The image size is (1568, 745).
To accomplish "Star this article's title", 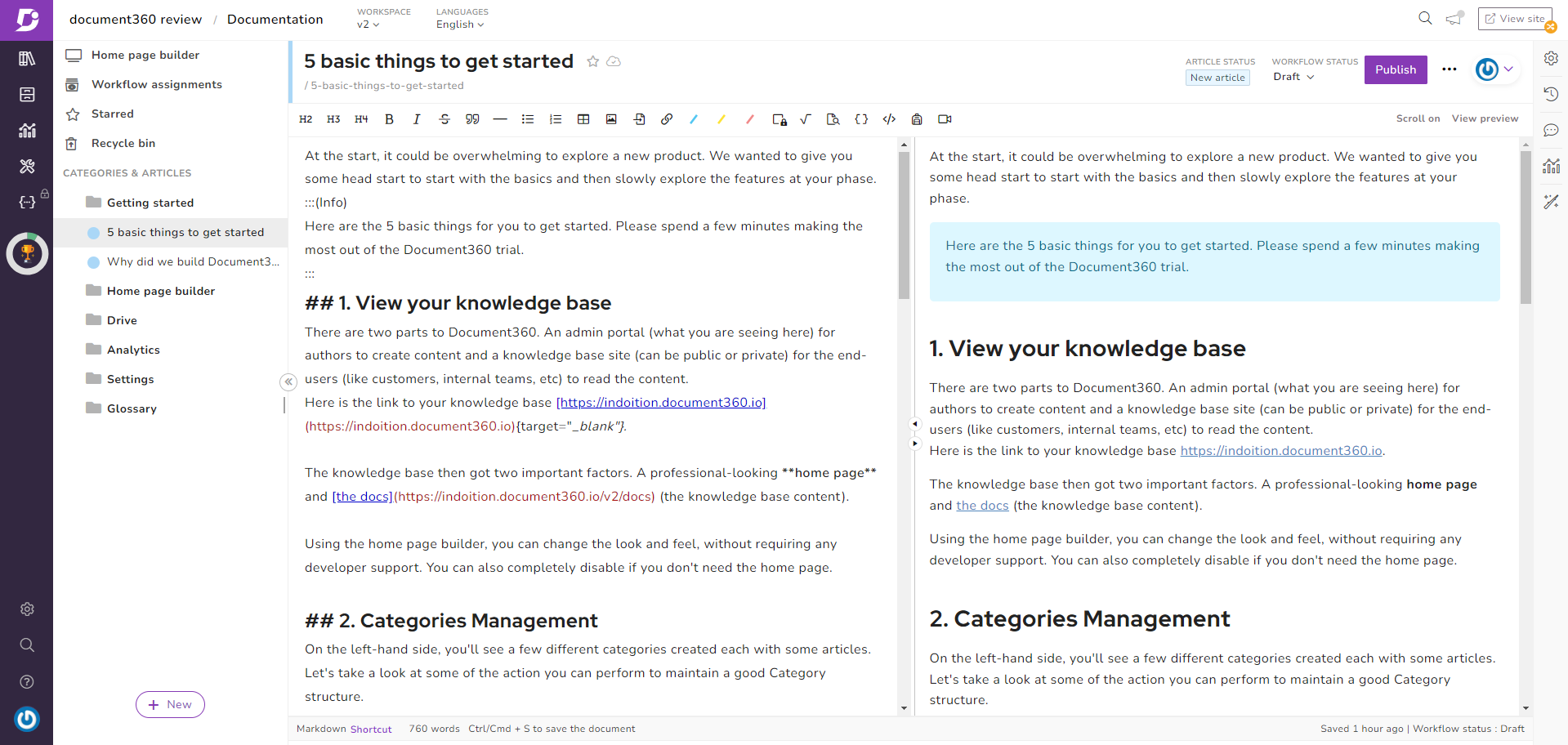I will 593,61.
